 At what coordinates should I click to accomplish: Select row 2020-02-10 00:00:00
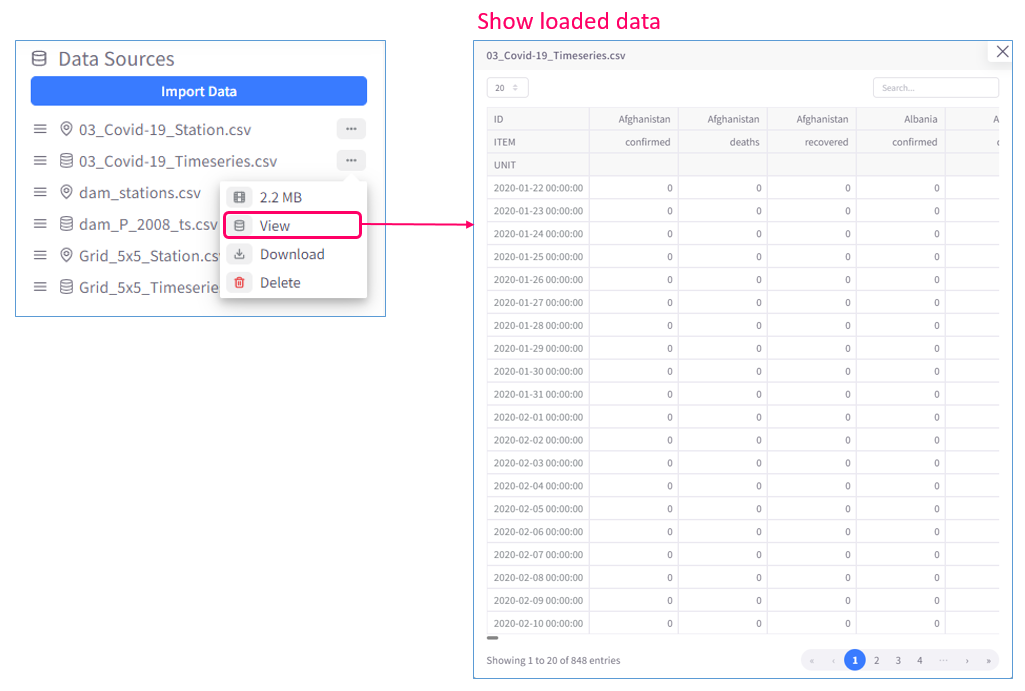pos(743,623)
